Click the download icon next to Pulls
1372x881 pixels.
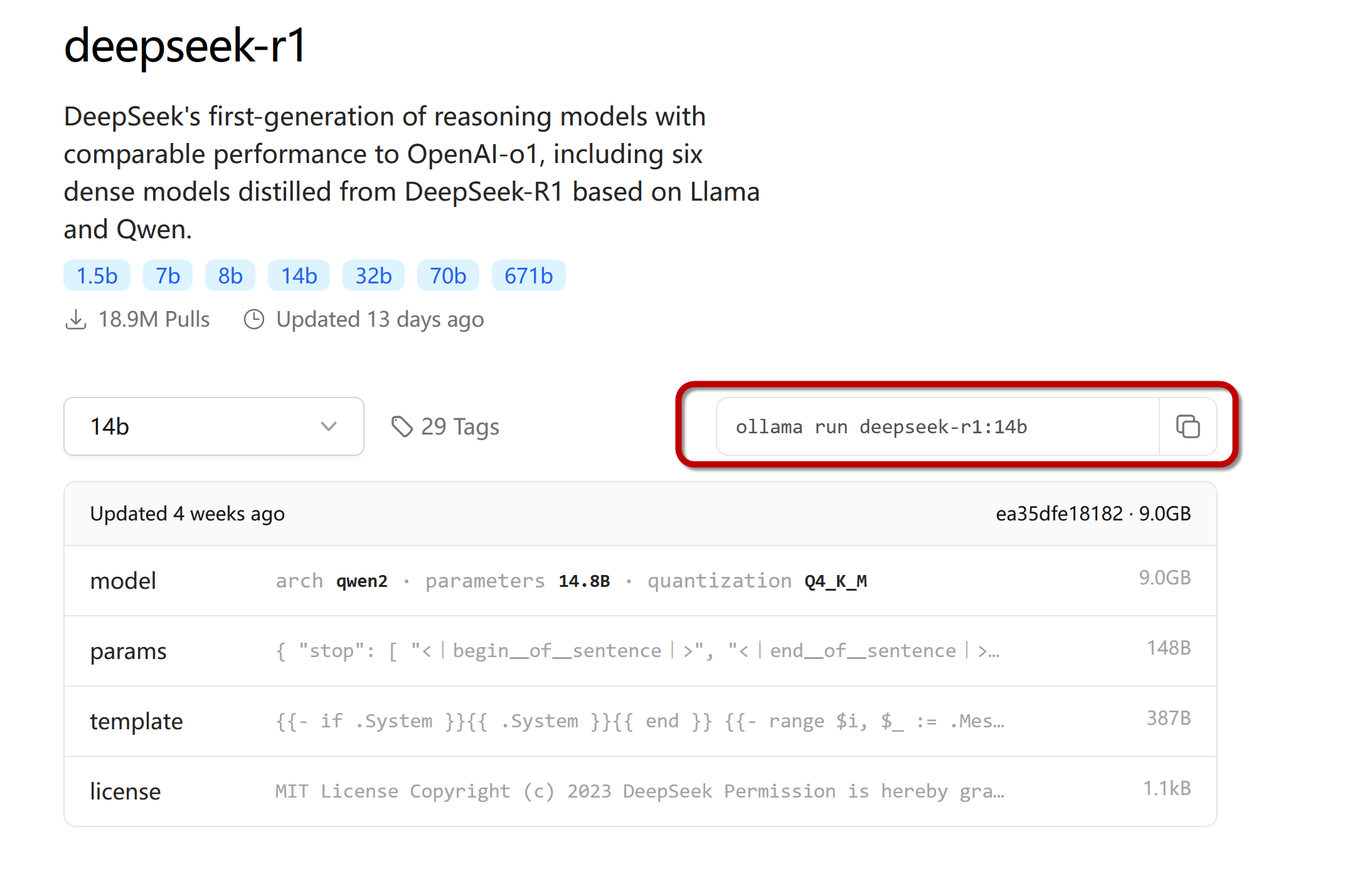(x=76, y=319)
